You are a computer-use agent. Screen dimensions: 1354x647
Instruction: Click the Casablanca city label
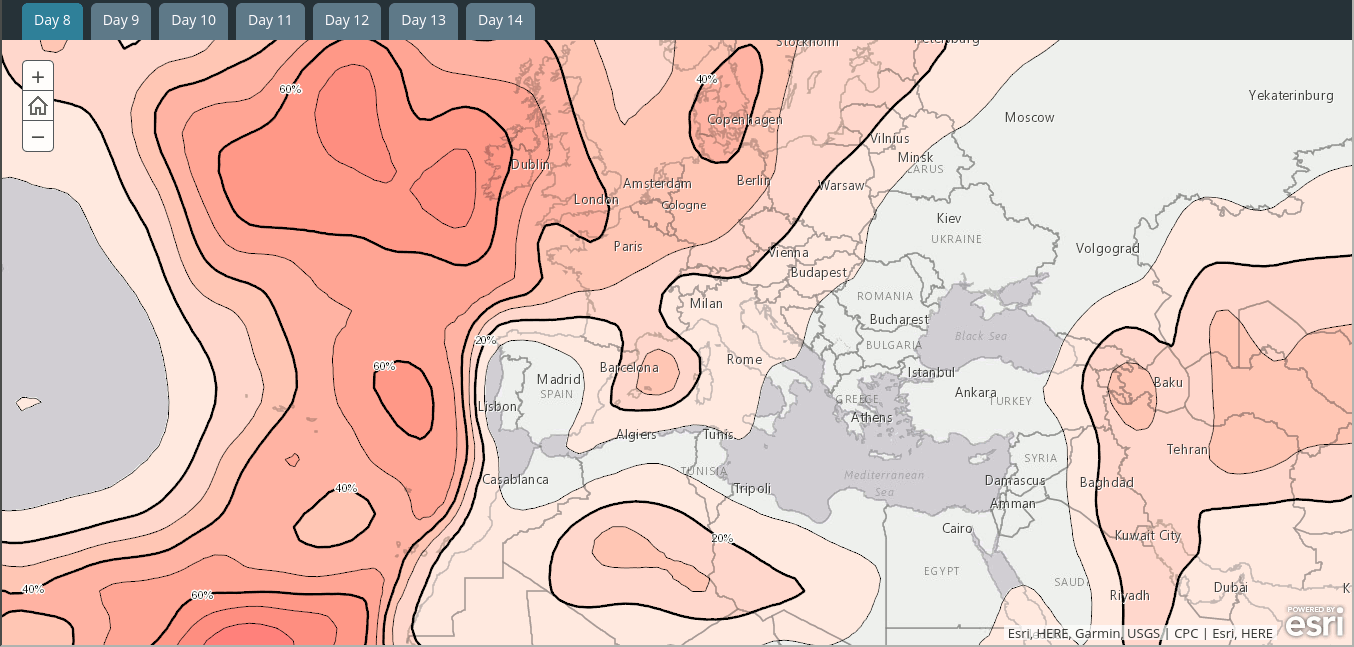pyautogui.click(x=515, y=479)
